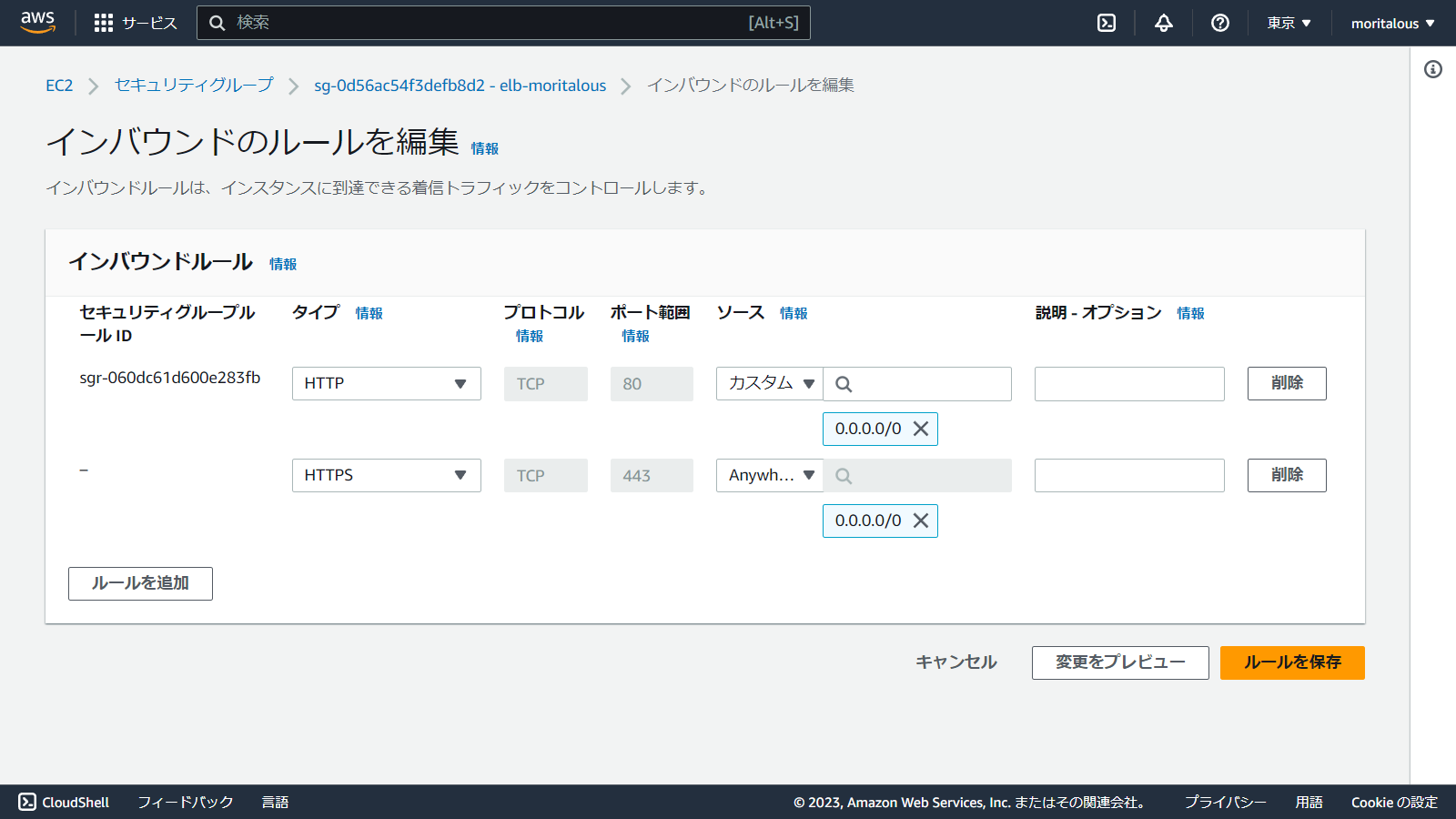Open the 東京 region menu

point(1288,22)
